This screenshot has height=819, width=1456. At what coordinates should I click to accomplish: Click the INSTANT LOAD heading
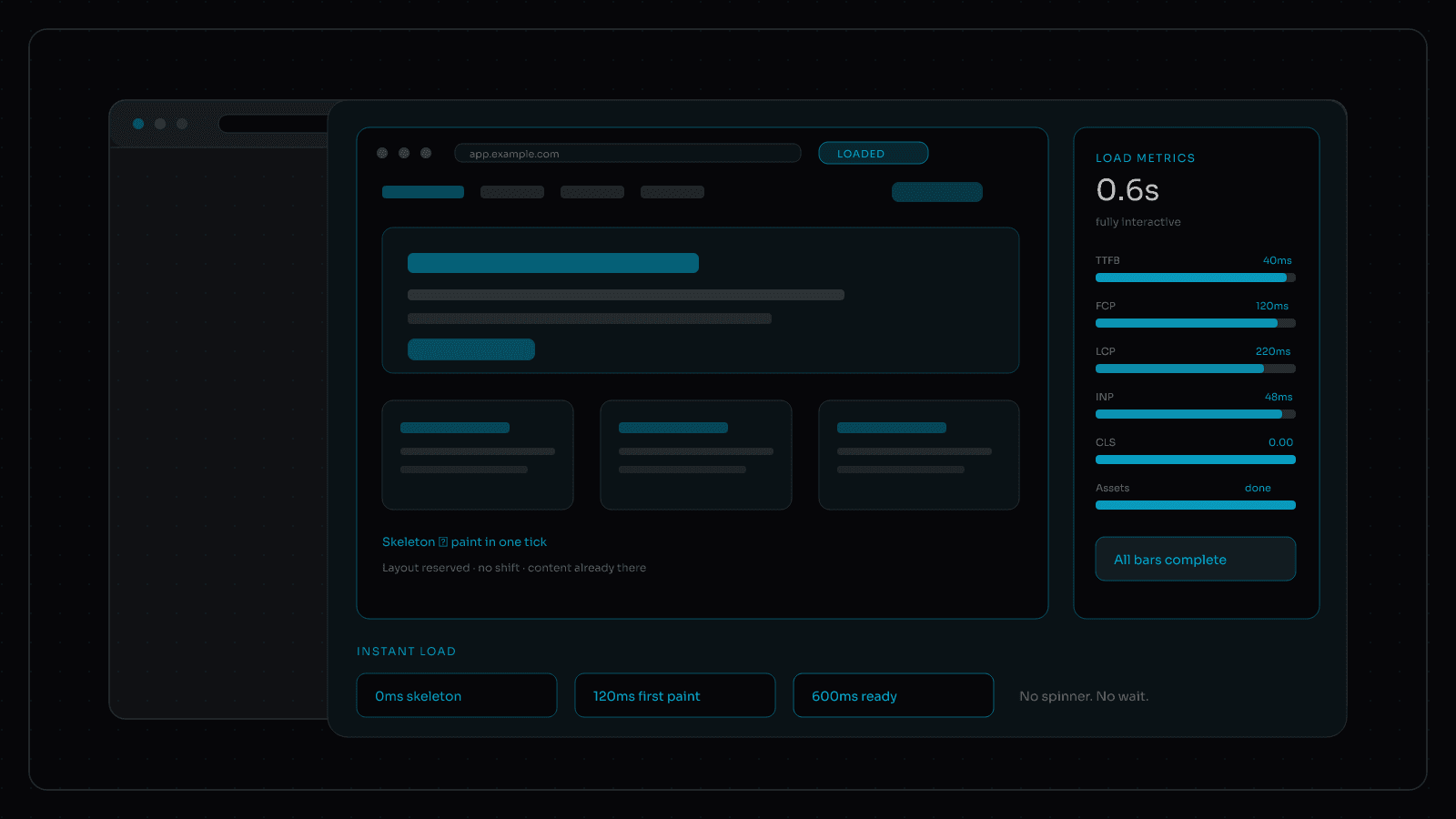pyautogui.click(x=406, y=651)
